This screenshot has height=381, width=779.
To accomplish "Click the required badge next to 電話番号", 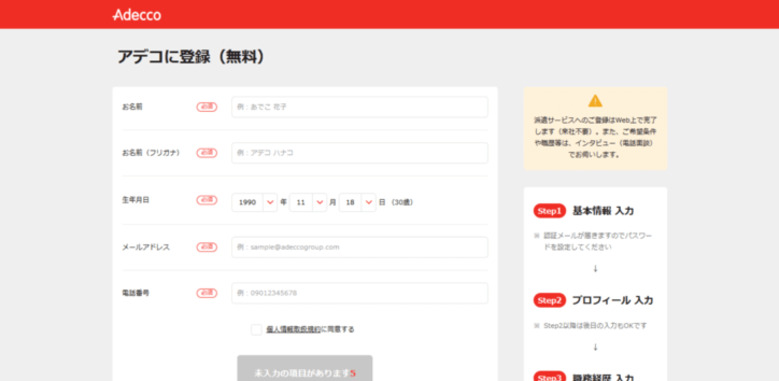I will (207, 293).
